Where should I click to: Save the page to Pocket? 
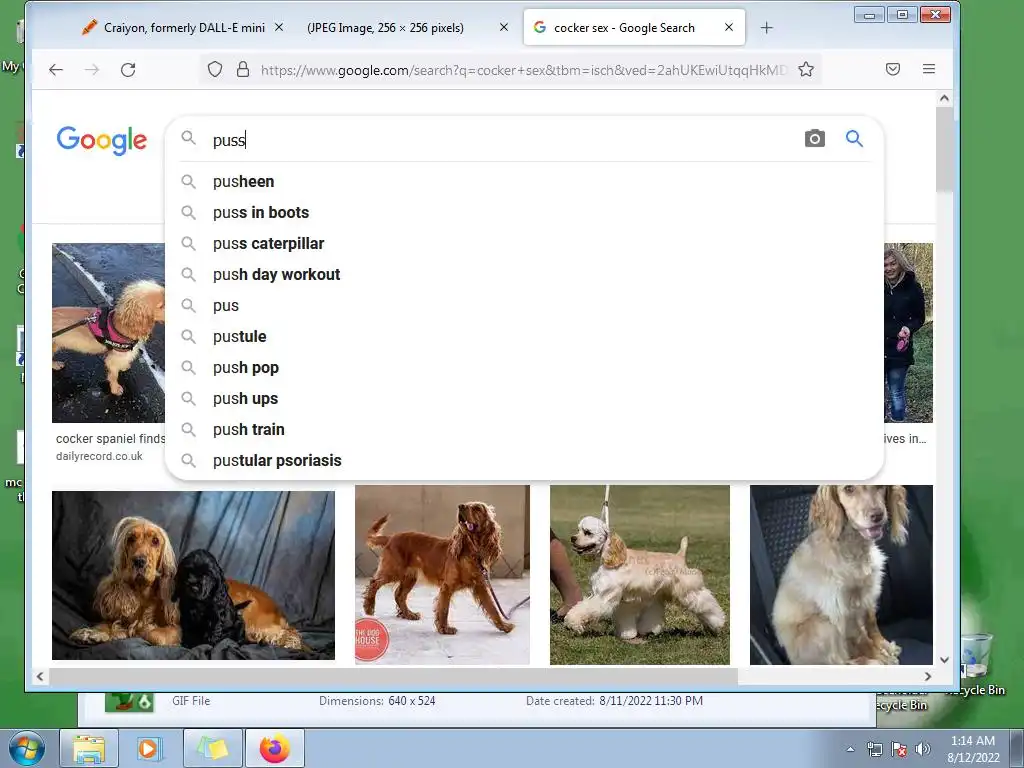(x=893, y=69)
